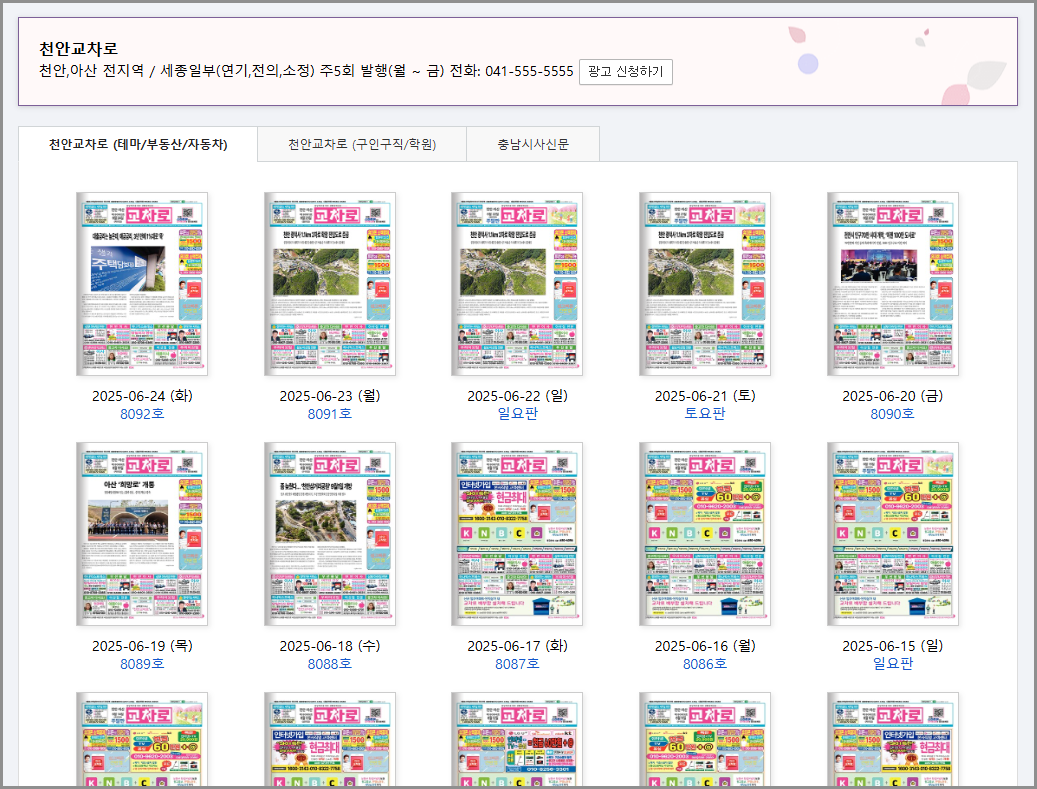1037x789 pixels.
Task: Open the 8089호 issue link
Action: click(x=142, y=664)
